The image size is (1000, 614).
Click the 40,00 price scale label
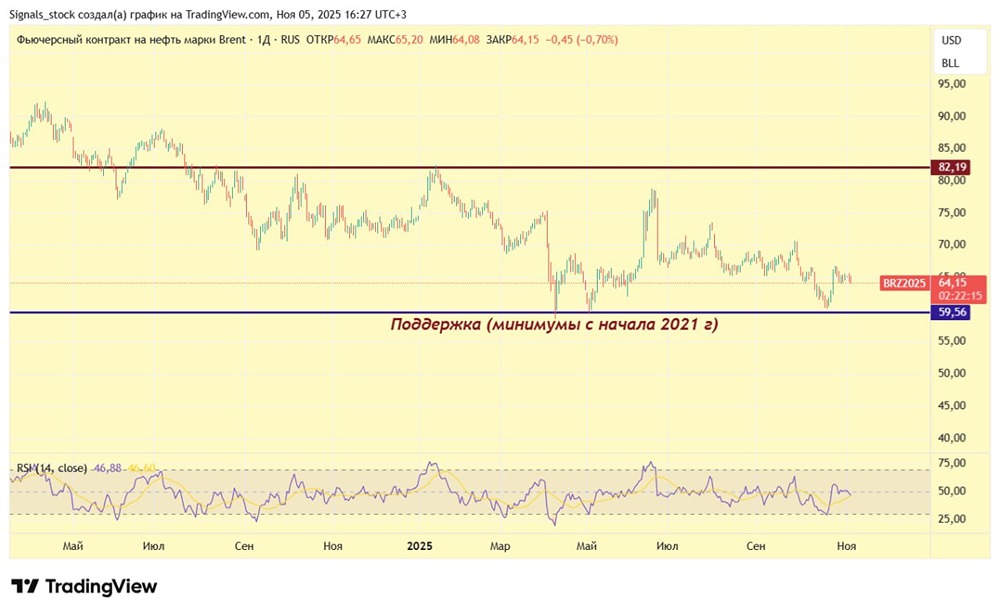pos(952,438)
